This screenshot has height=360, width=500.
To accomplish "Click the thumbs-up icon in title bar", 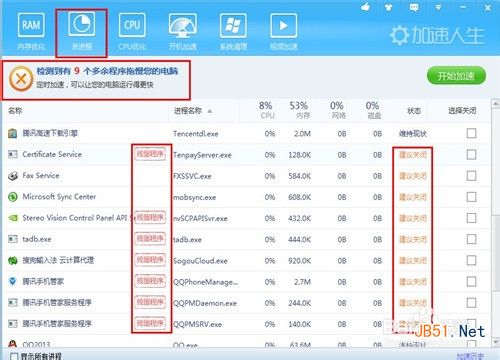I will 366,7.
